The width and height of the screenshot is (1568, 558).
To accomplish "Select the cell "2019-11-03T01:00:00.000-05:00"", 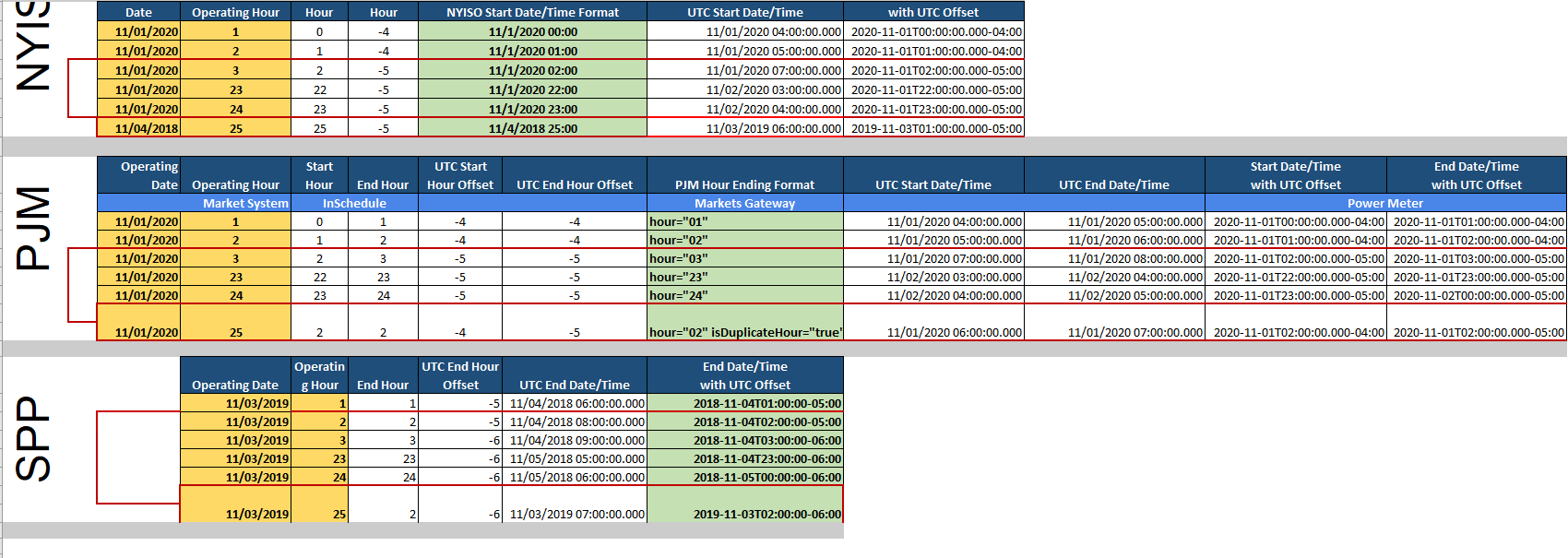I will tap(933, 128).
